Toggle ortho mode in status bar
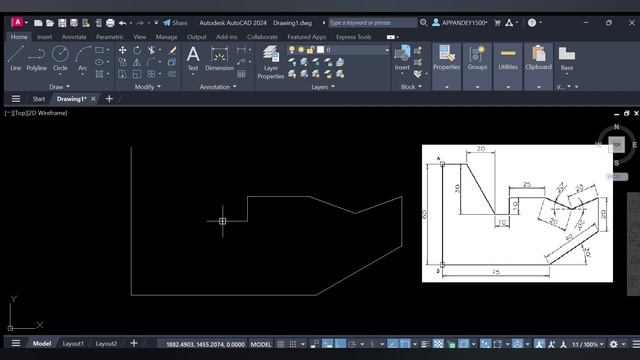 click(x=340, y=344)
